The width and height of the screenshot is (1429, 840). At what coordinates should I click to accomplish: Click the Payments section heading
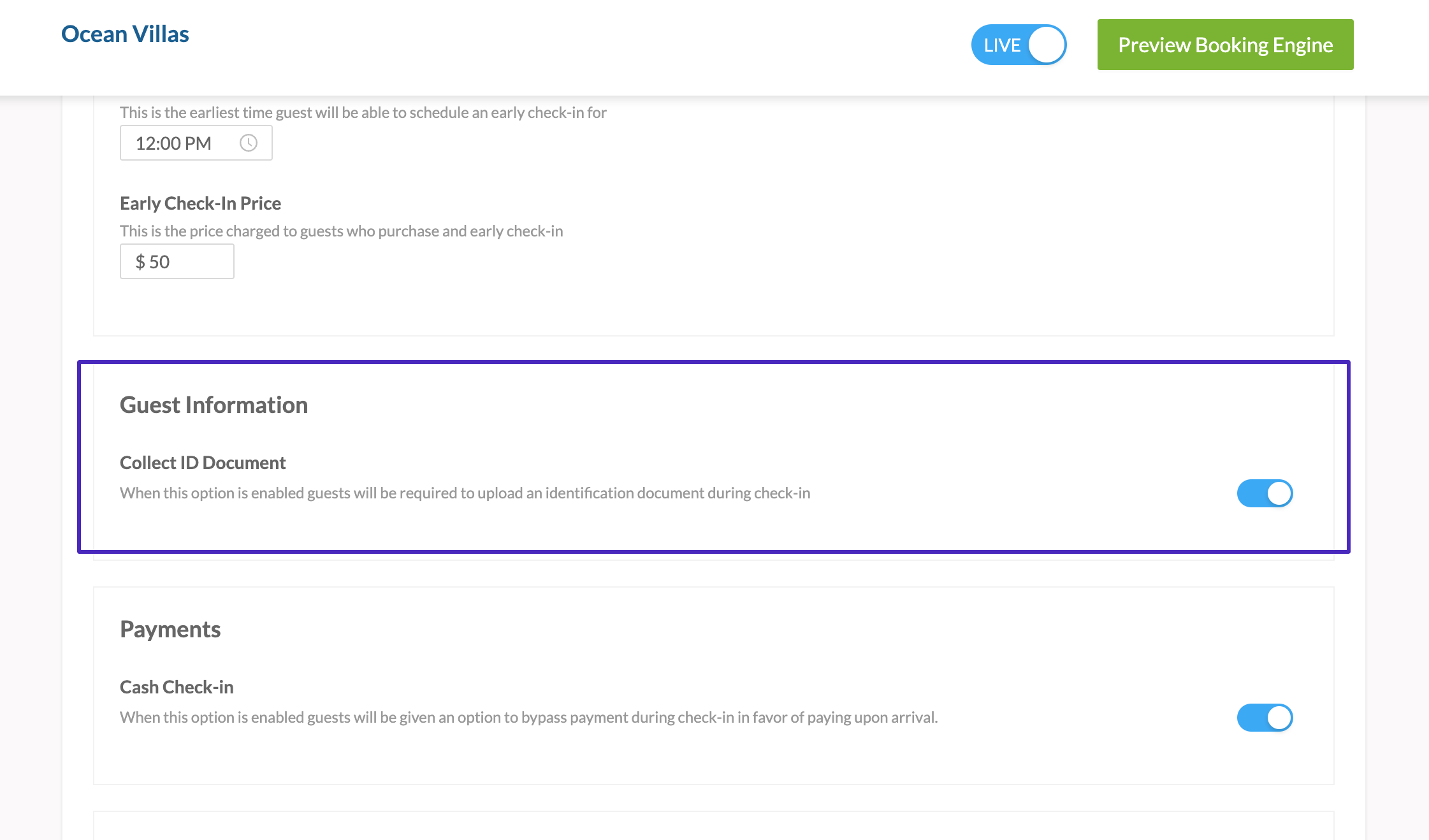pyautogui.click(x=170, y=629)
